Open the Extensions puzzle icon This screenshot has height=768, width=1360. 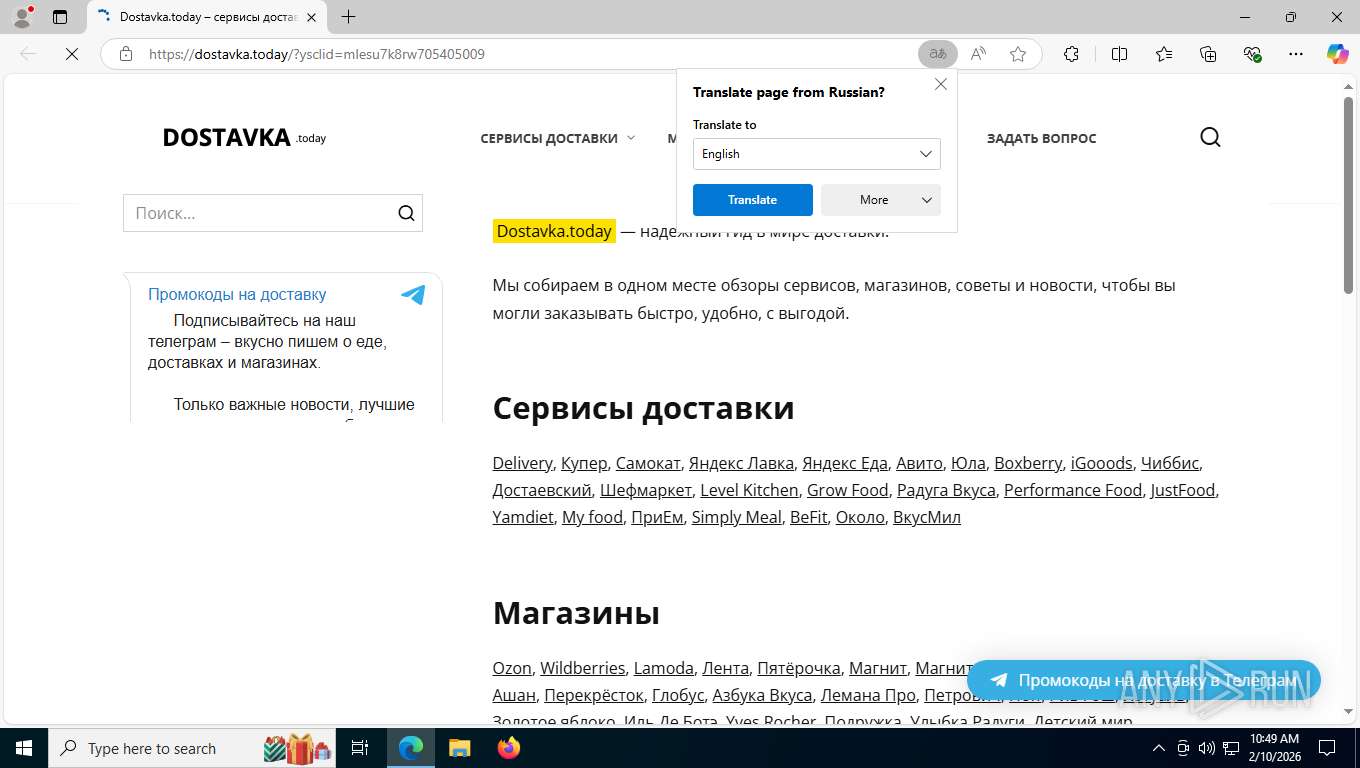(x=1071, y=54)
